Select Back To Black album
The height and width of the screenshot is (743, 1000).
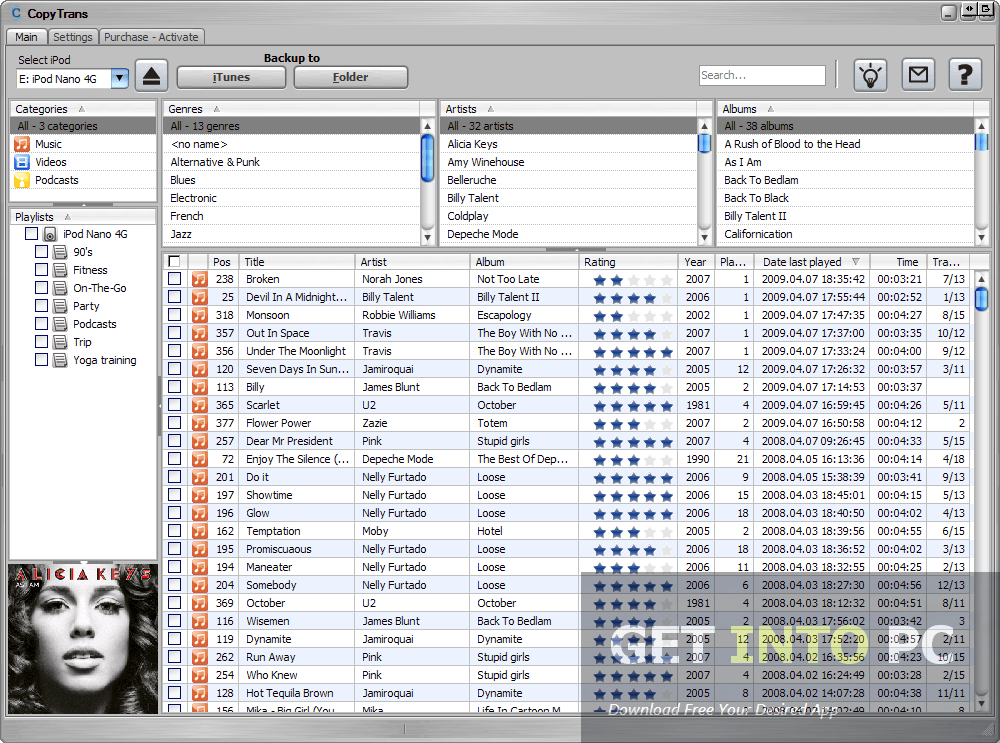coord(846,198)
